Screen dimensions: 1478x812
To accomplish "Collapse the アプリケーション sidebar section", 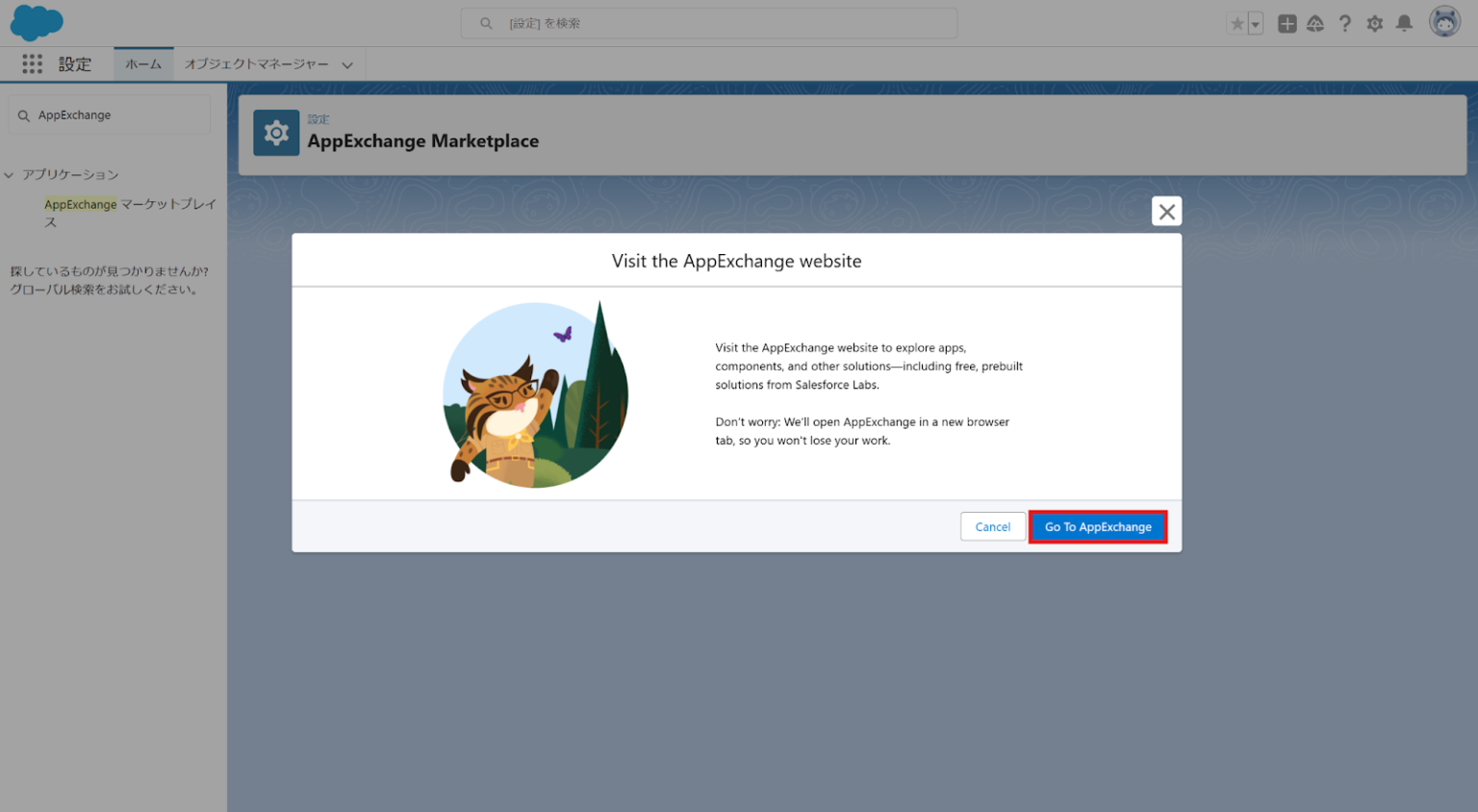I will click(x=9, y=174).
